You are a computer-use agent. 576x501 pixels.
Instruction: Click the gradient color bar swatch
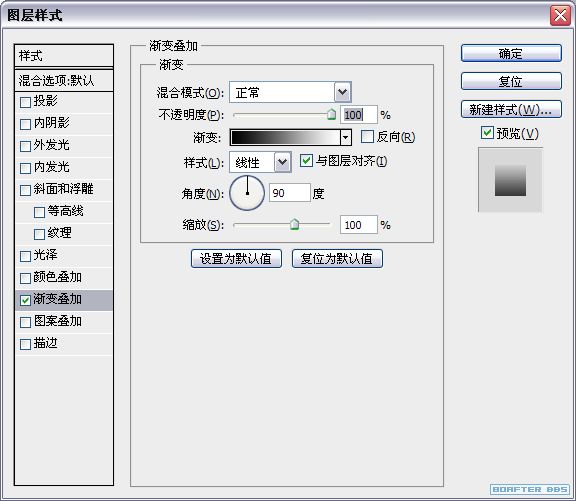(x=285, y=138)
